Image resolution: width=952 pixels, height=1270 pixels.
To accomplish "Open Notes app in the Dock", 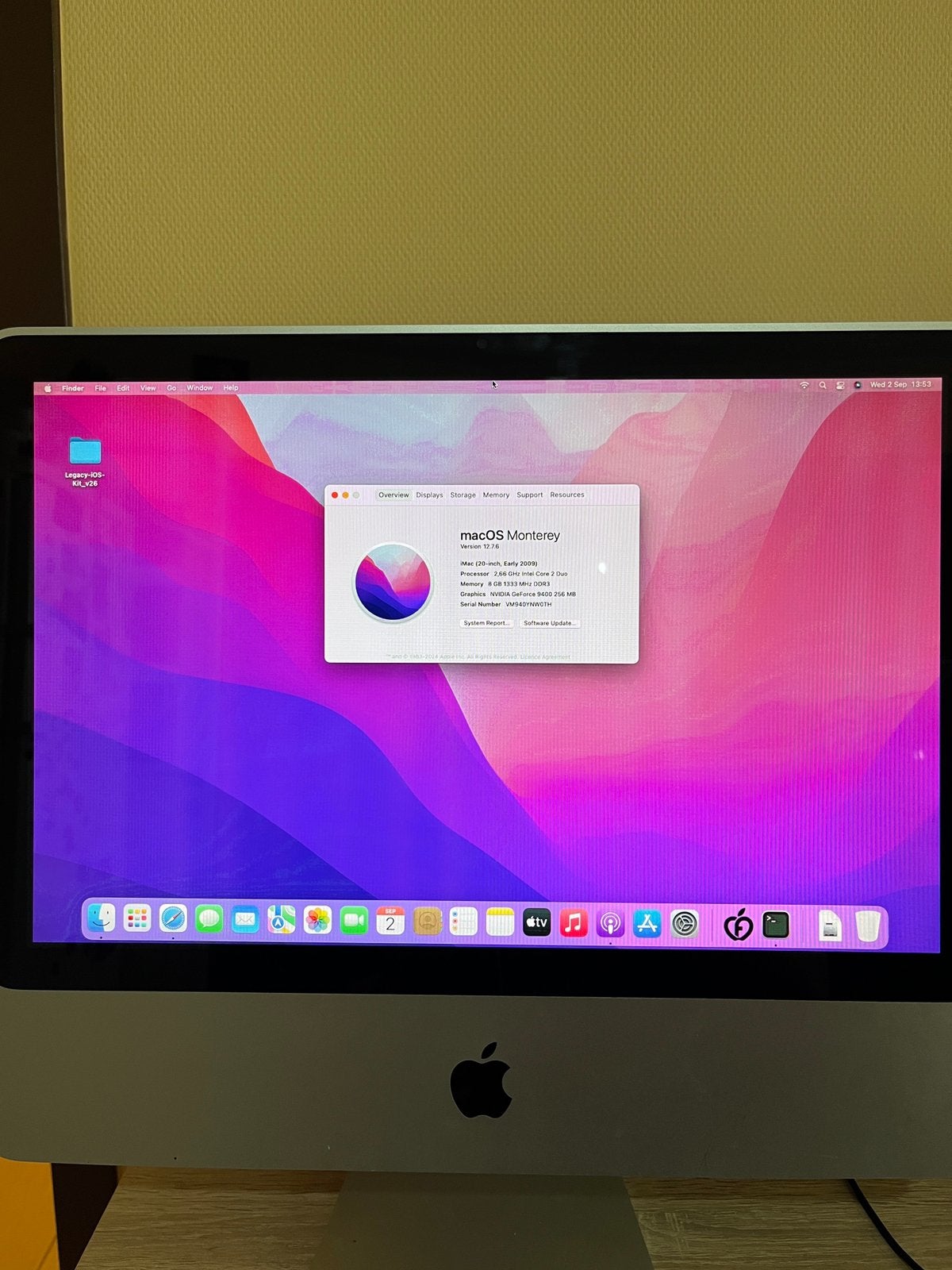I will pyautogui.click(x=500, y=922).
